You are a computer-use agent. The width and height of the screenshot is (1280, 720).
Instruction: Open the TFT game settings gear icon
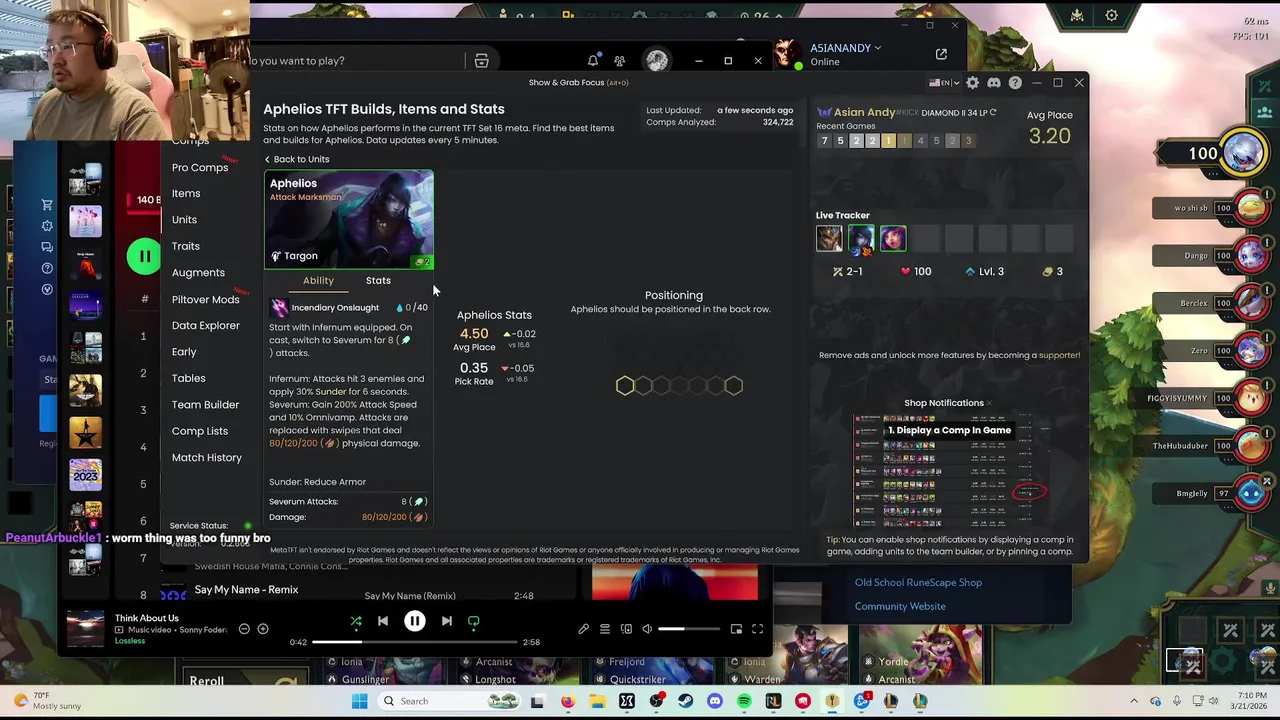click(x=1111, y=16)
